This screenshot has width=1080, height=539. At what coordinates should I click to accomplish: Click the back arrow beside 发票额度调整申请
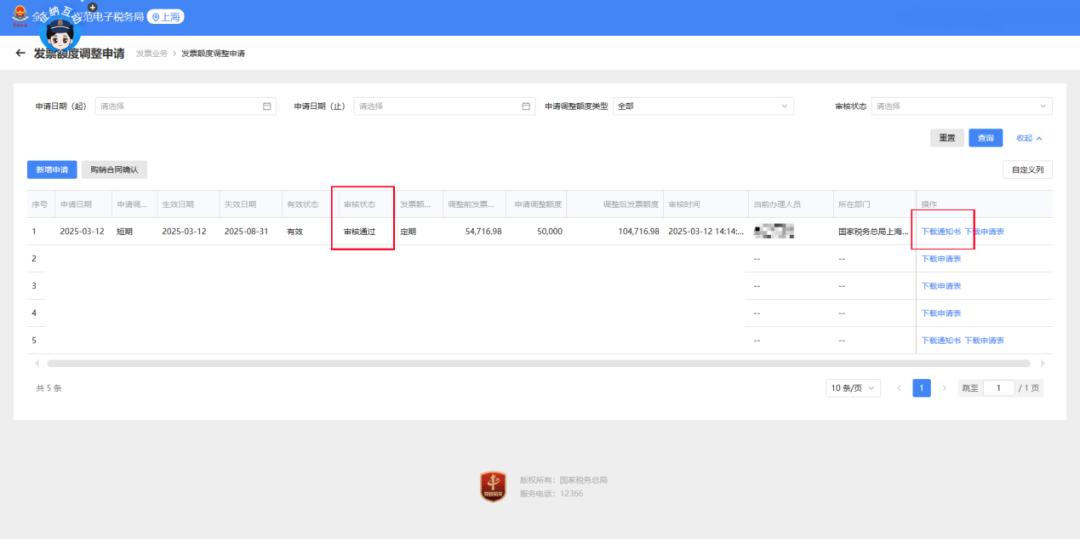(x=20, y=53)
